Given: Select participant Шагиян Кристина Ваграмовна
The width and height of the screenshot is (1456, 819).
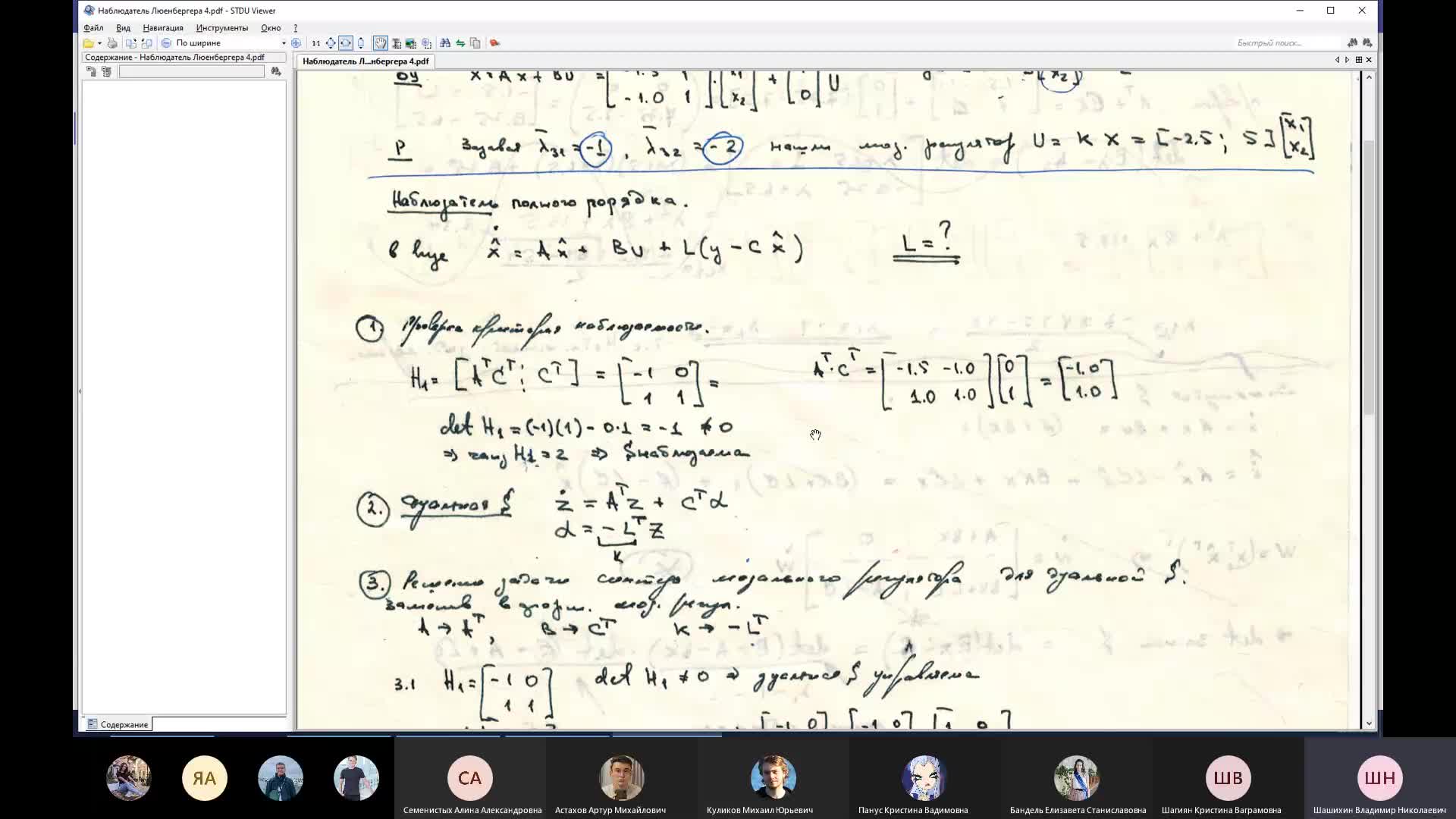Looking at the screenshot, I should (x=1228, y=780).
